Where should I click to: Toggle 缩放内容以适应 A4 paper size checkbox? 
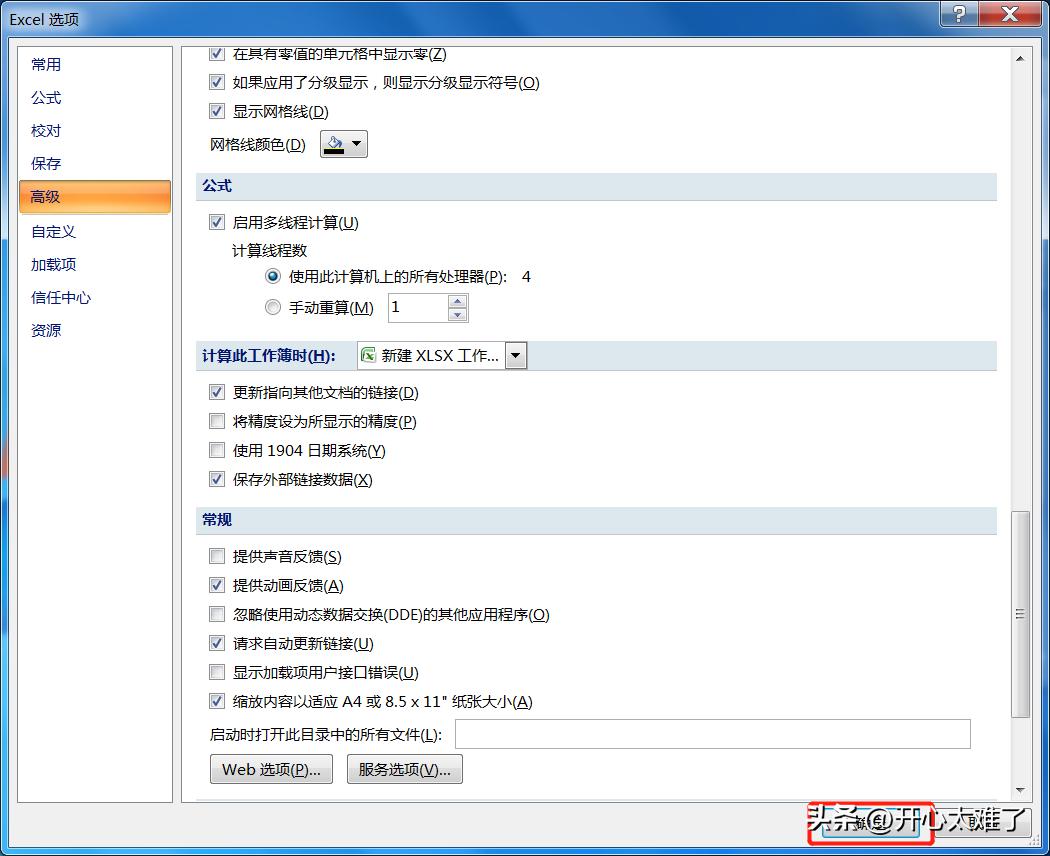(216, 701)
